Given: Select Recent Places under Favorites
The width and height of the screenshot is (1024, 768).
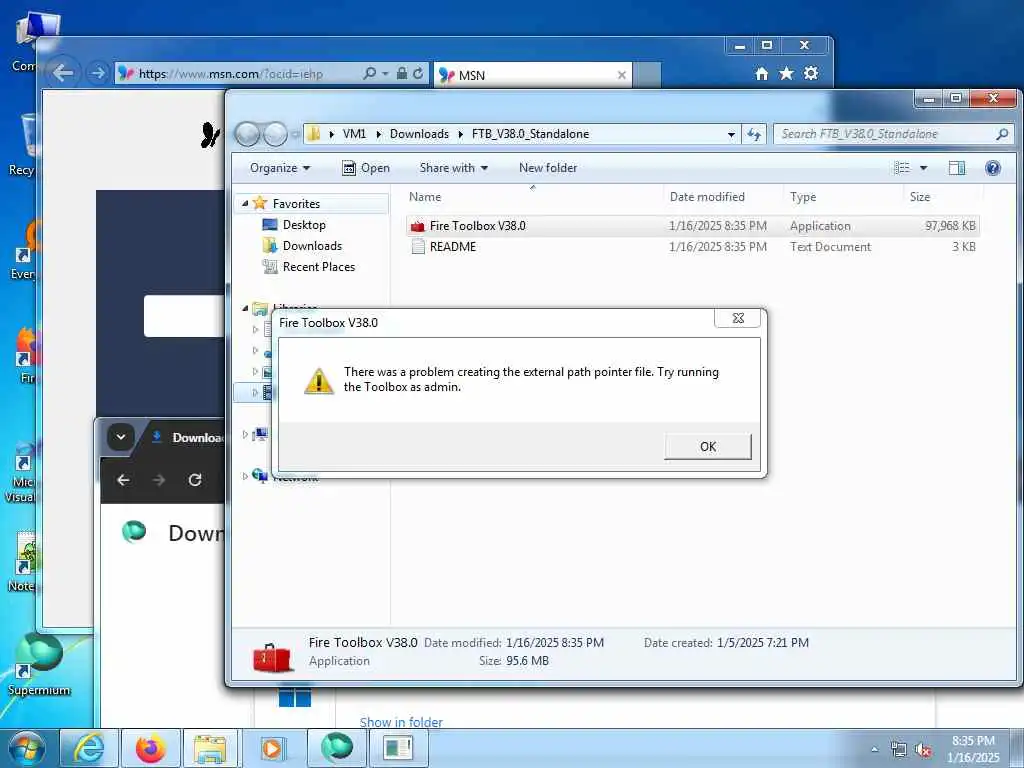Looking at the screenshot, I should 318,266.
